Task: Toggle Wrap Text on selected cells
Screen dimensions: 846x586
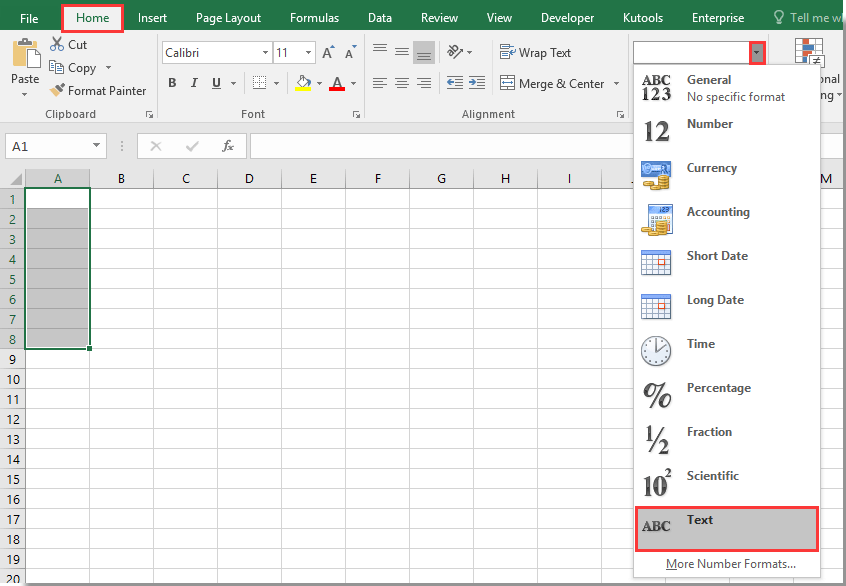Action: 536,53
